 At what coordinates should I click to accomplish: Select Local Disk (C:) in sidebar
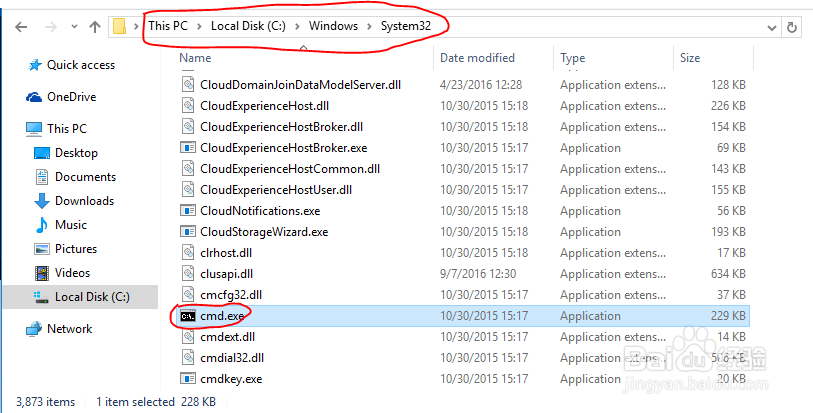(92, 297)
